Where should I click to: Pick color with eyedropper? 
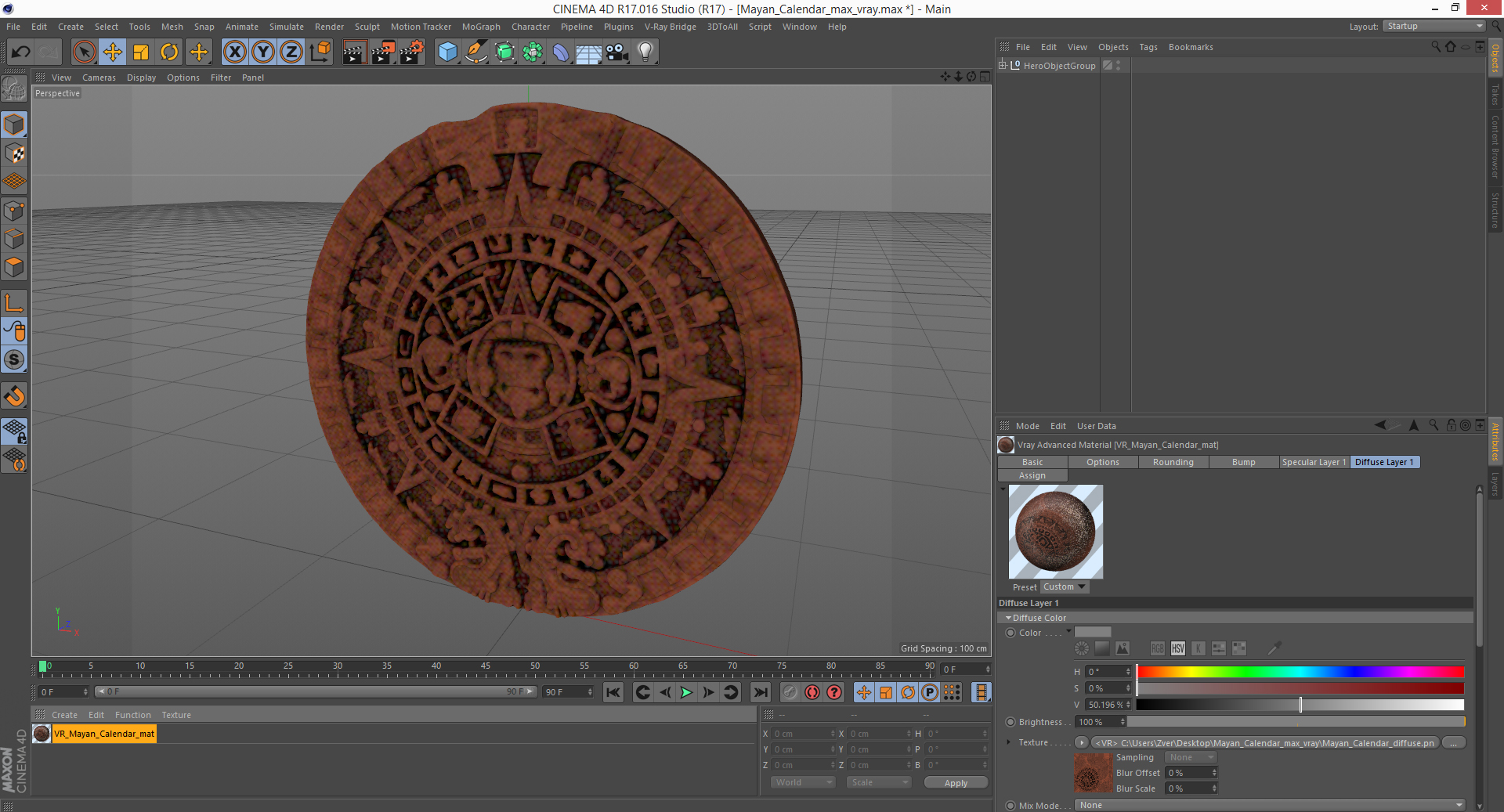[1274, 648]
